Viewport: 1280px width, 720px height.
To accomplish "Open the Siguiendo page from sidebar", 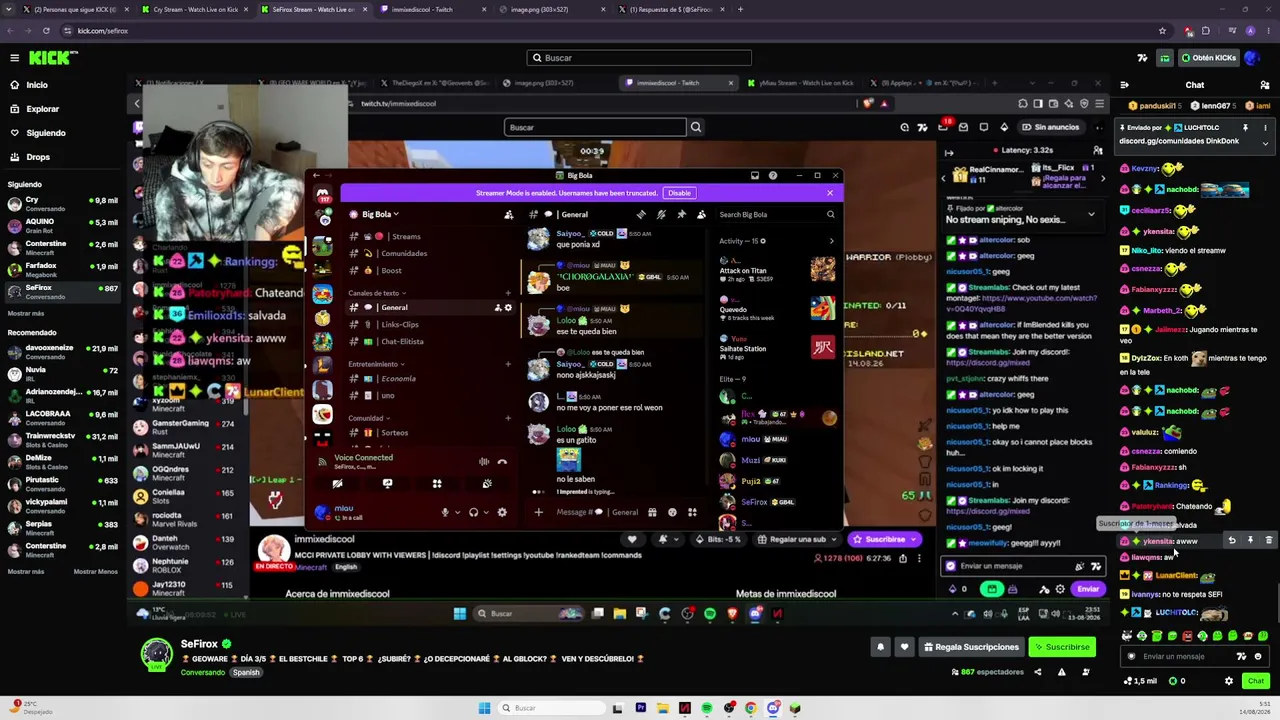I will pyautogui.click(x=46, y=133).
